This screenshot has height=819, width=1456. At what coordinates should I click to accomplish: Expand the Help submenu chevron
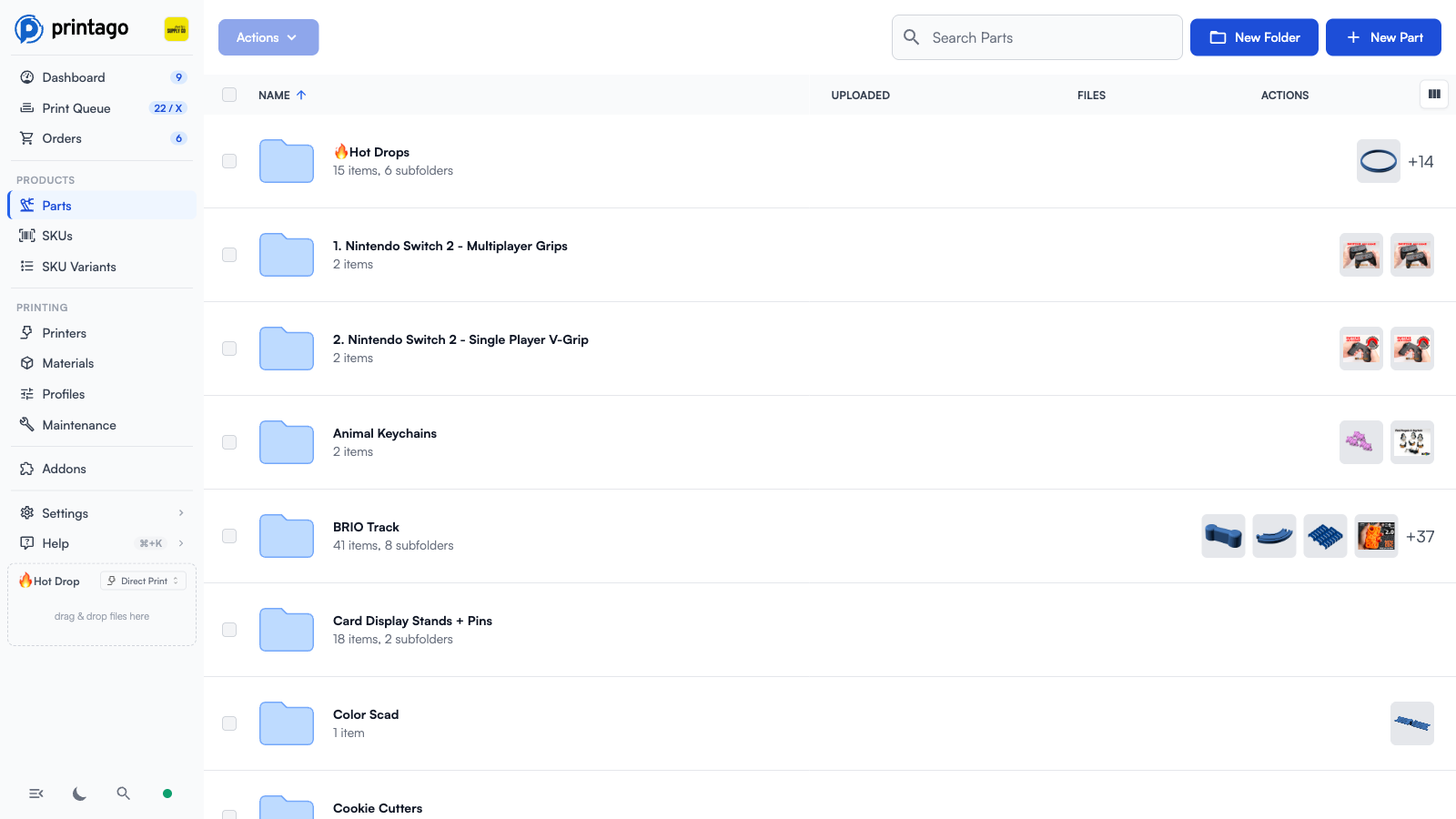click(x=181, y=543)
